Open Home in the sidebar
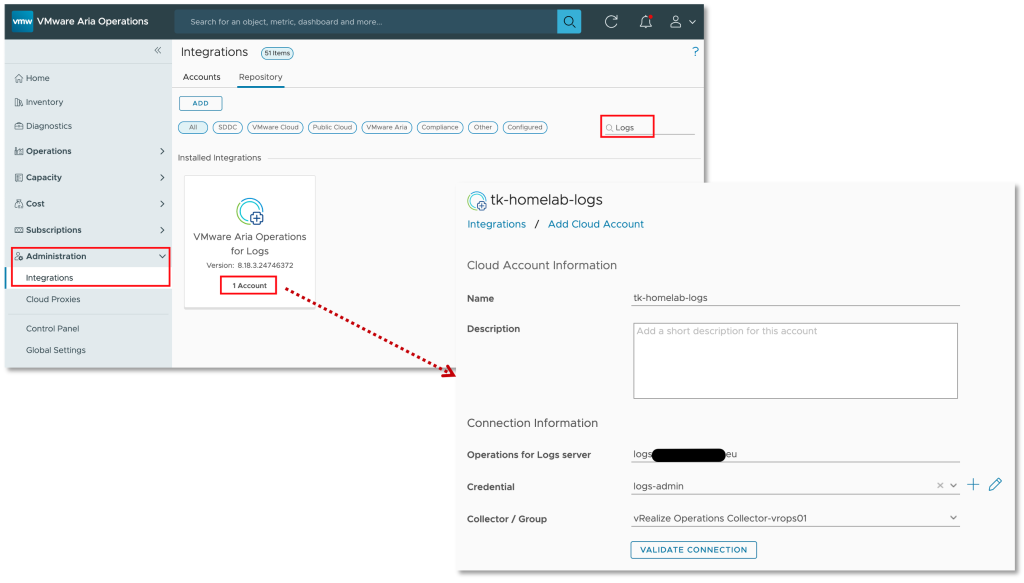Viewport: 1024px width, 583px height. click(37, 78)
